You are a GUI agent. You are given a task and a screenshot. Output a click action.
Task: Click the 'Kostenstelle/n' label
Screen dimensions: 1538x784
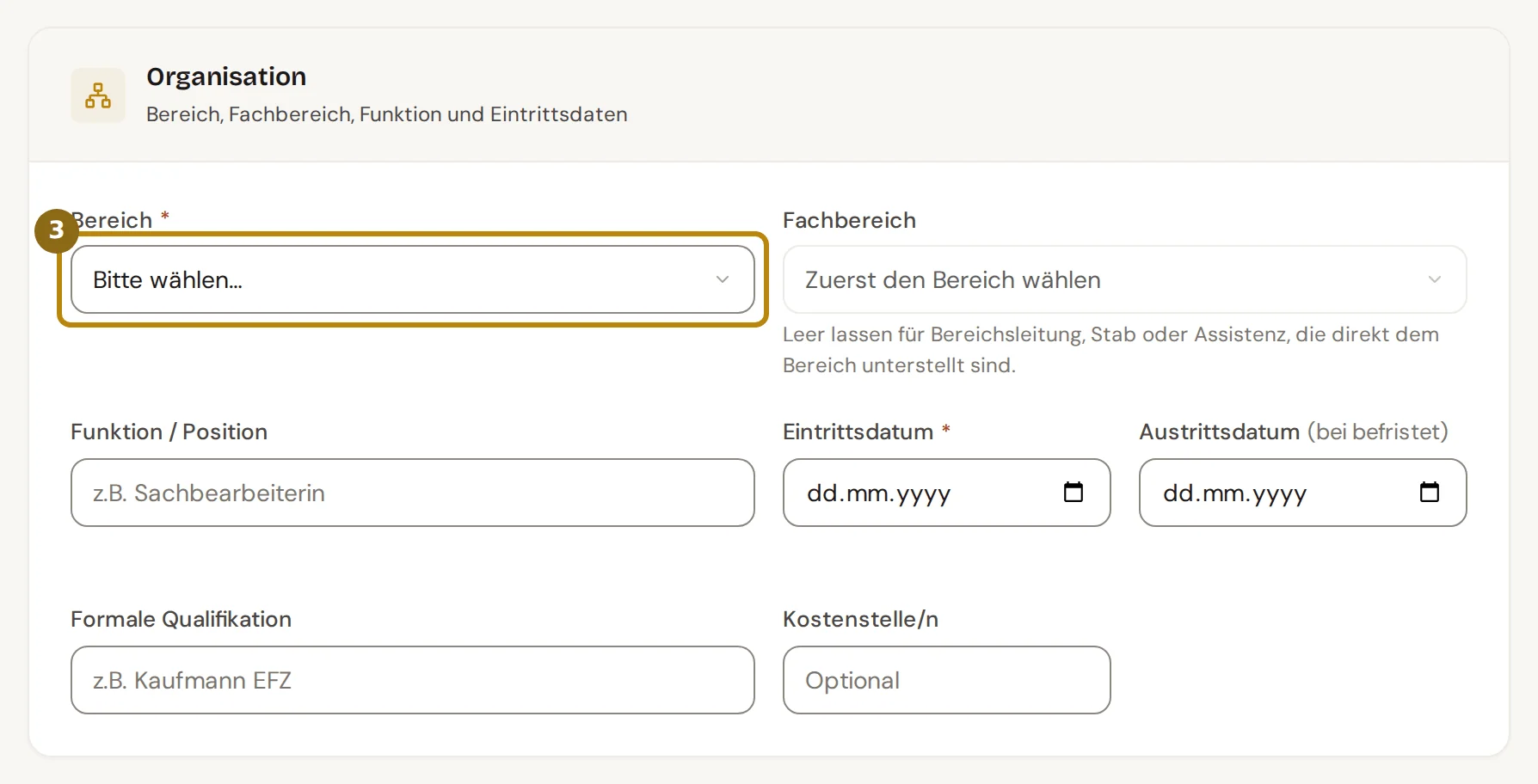(x=860, y=619)
